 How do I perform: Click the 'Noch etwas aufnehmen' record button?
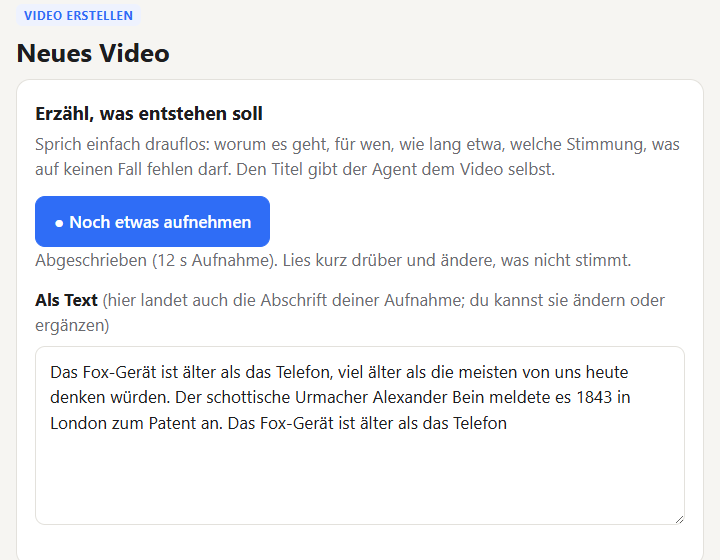pos(152,222)
